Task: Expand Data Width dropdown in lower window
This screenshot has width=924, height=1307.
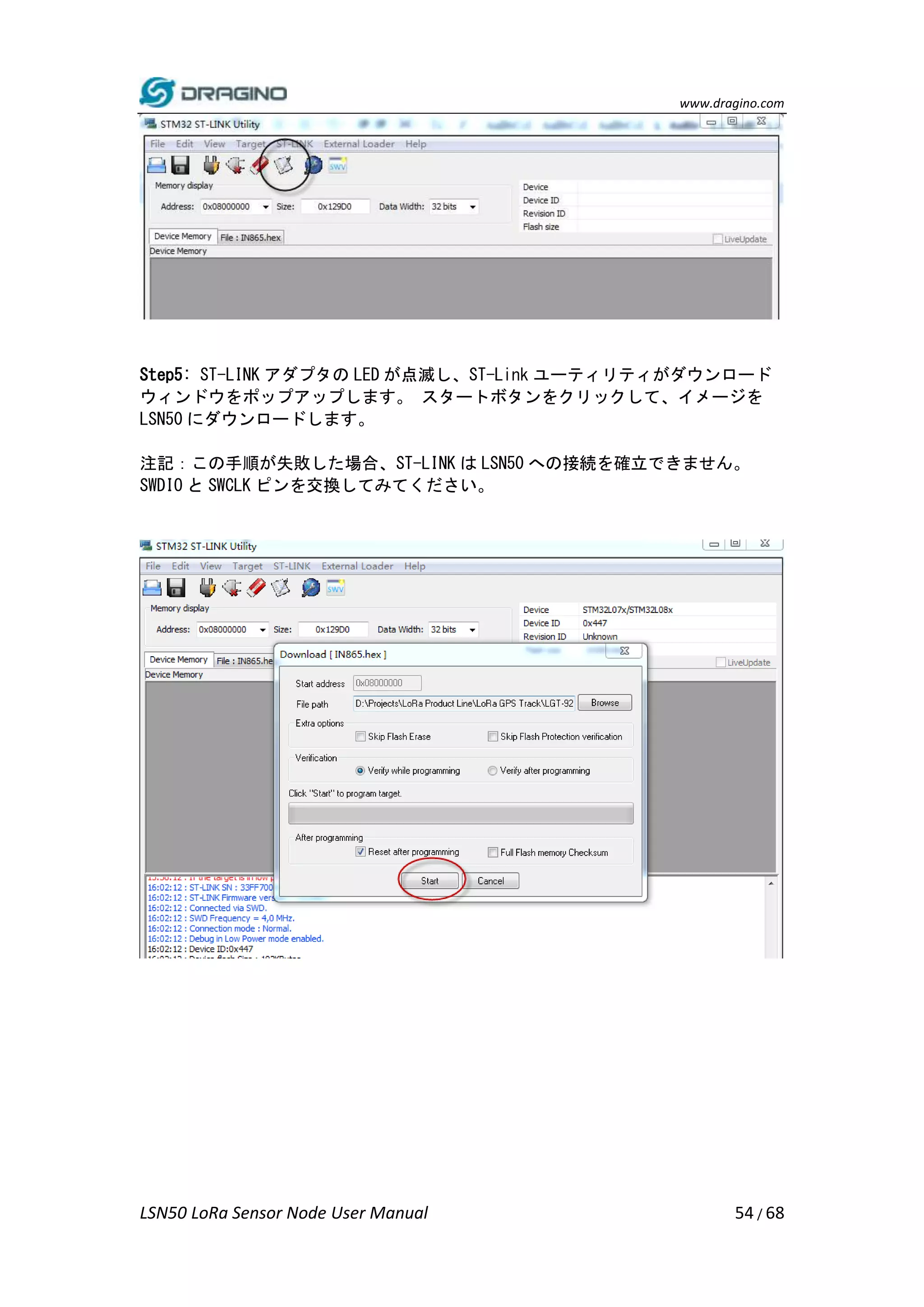Action: (472, 630)
